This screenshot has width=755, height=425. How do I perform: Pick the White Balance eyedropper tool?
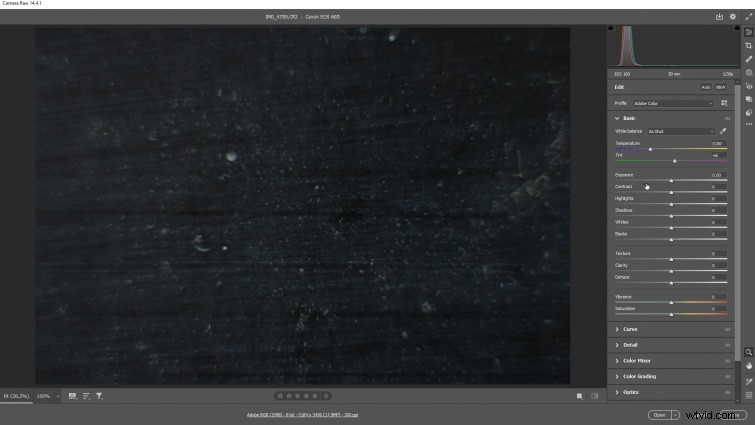723,131
